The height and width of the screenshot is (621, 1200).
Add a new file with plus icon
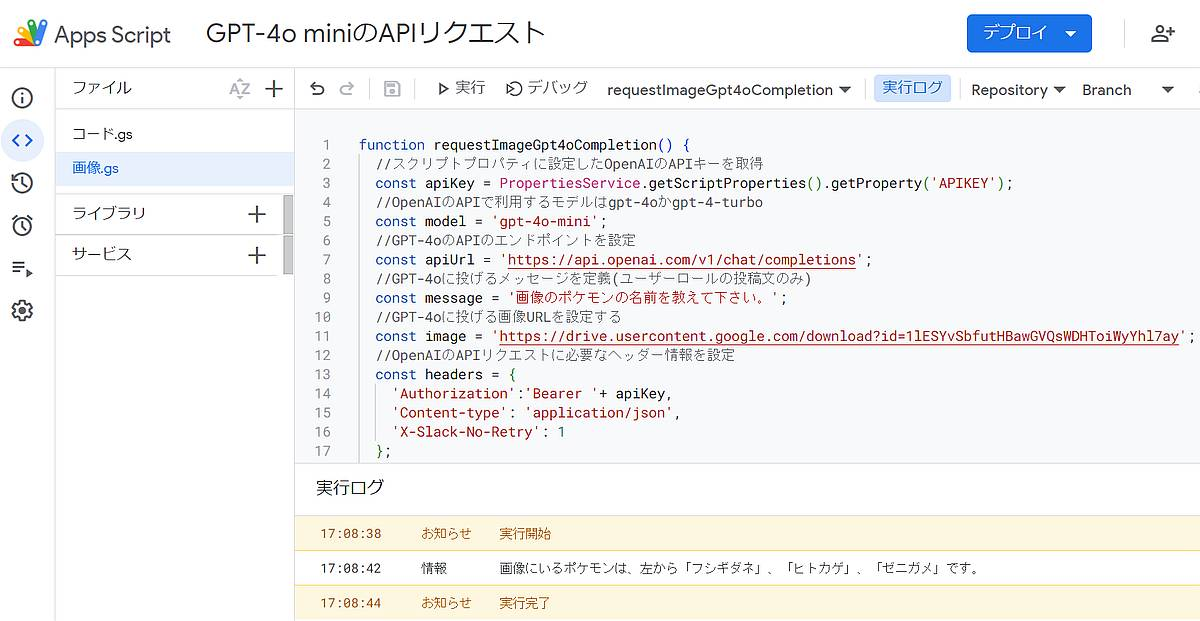click(274, 89)
